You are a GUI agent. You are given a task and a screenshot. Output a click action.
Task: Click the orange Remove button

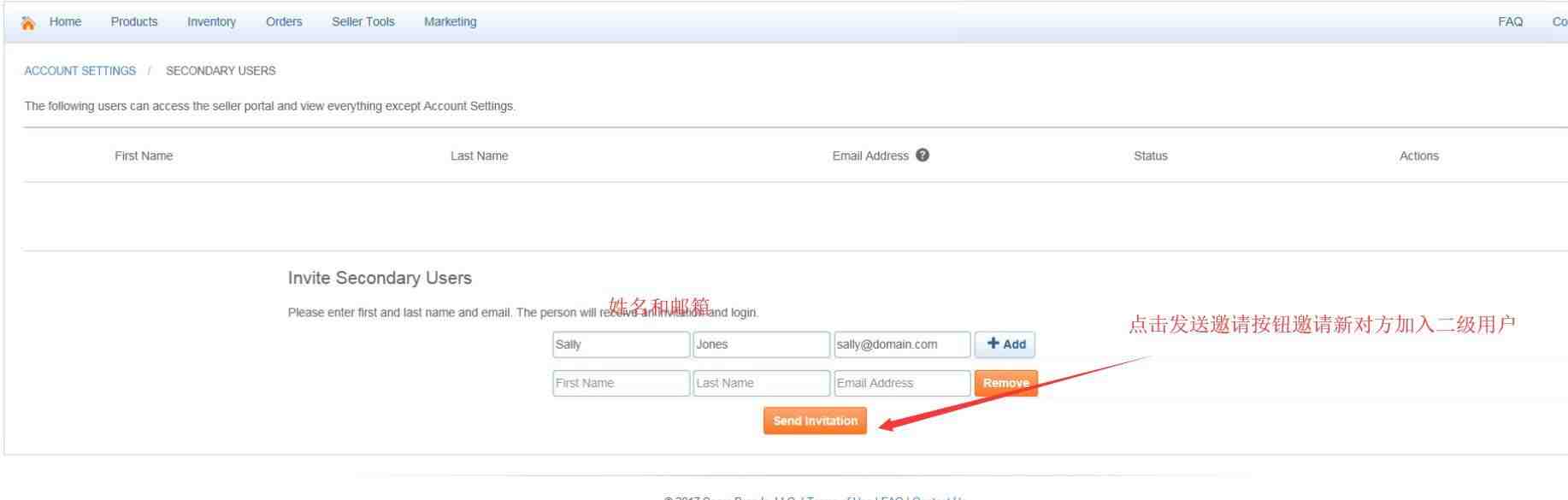(1005, 383)
